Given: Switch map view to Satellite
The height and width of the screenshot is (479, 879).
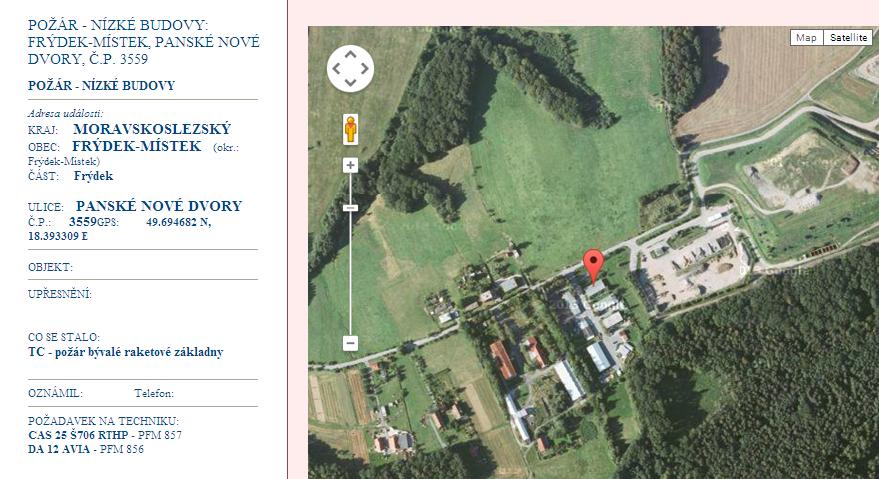Looking at the screenshot, I should (x=848, y=38).
